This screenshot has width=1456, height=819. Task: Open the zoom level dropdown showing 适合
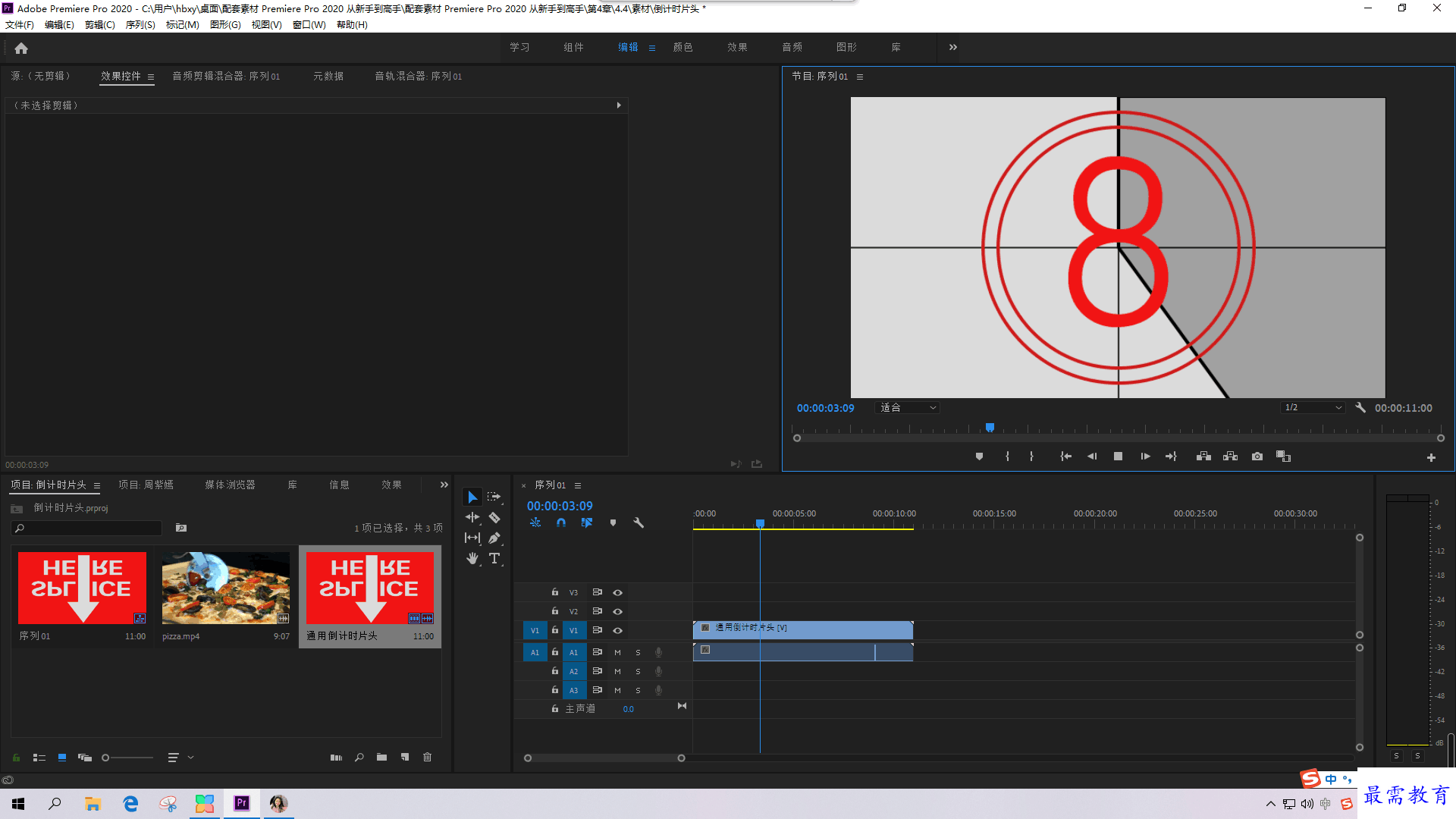(908, 408)
